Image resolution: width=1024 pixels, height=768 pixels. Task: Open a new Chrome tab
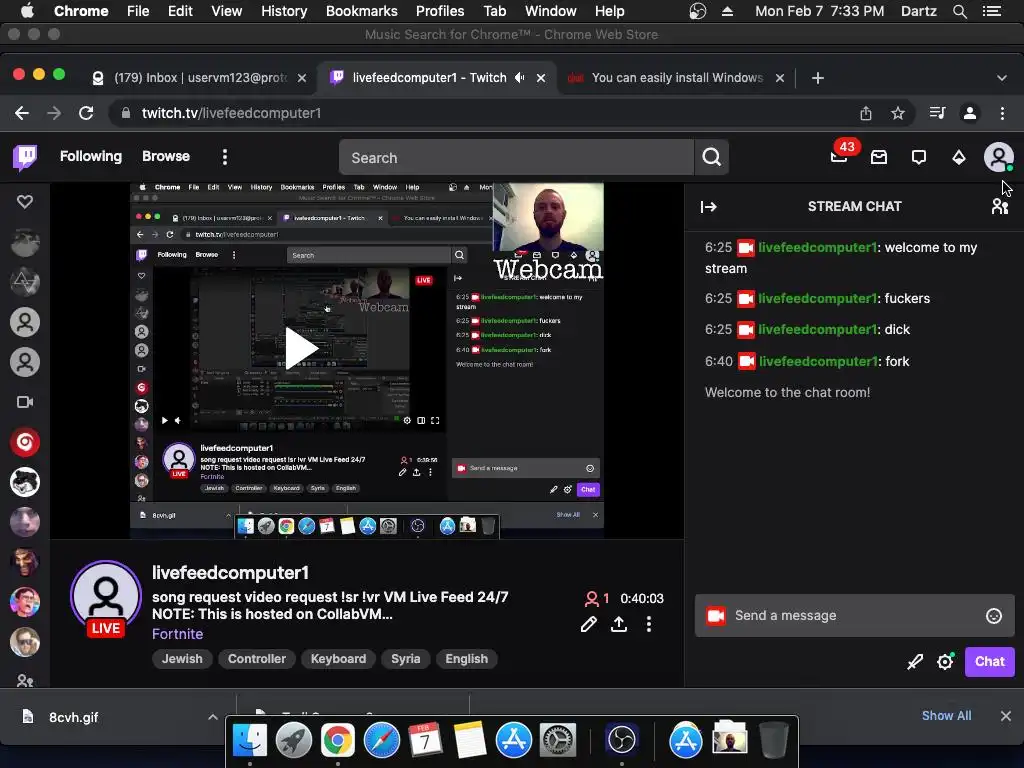[818, 78]
